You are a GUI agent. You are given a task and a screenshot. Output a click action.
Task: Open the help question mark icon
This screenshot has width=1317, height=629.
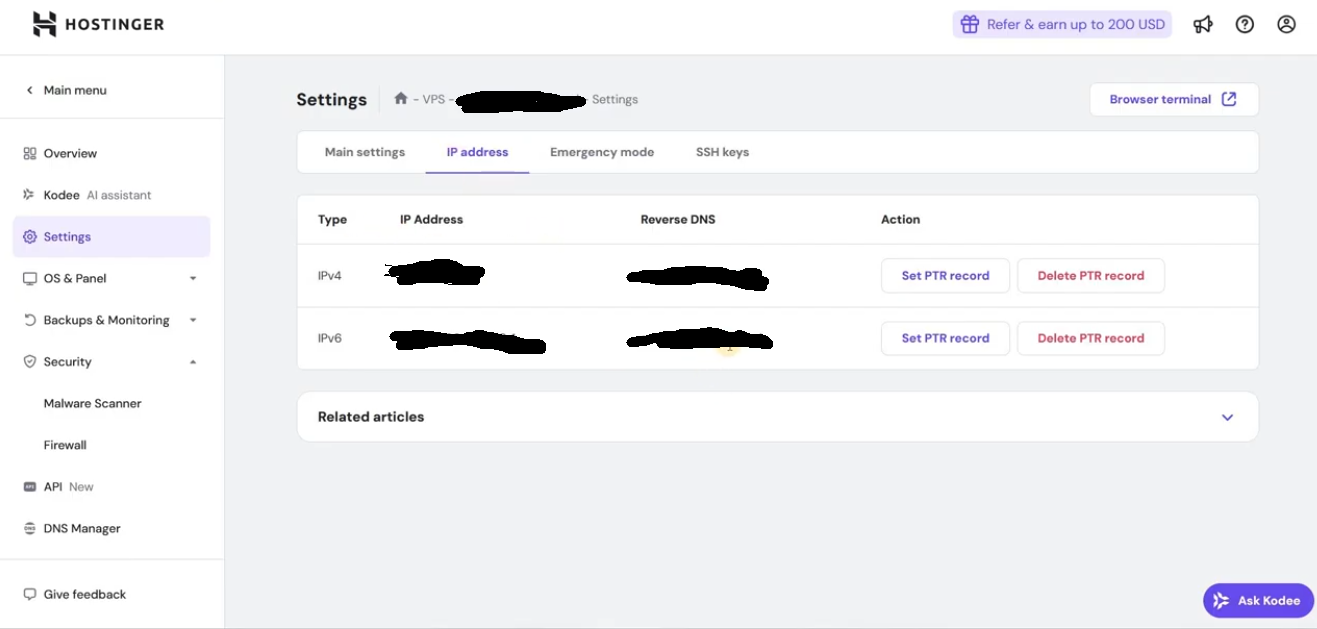click(1245, 25)
